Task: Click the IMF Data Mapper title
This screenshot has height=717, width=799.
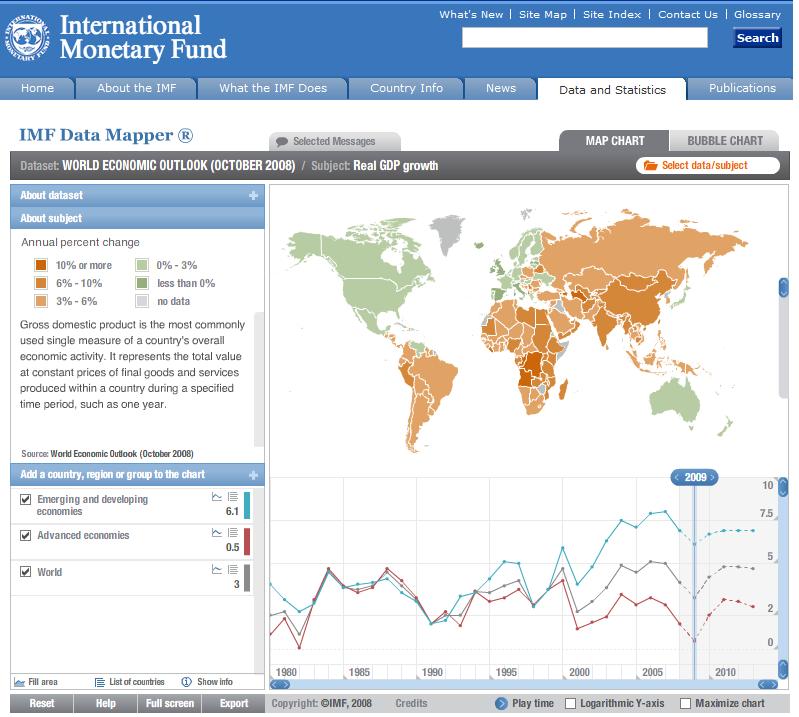Action: pyautogui.click(x=106, y=135)
